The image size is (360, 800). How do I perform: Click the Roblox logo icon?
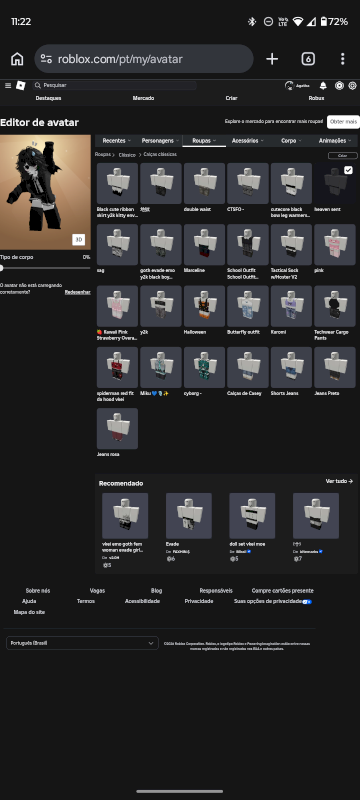[20, 86]
